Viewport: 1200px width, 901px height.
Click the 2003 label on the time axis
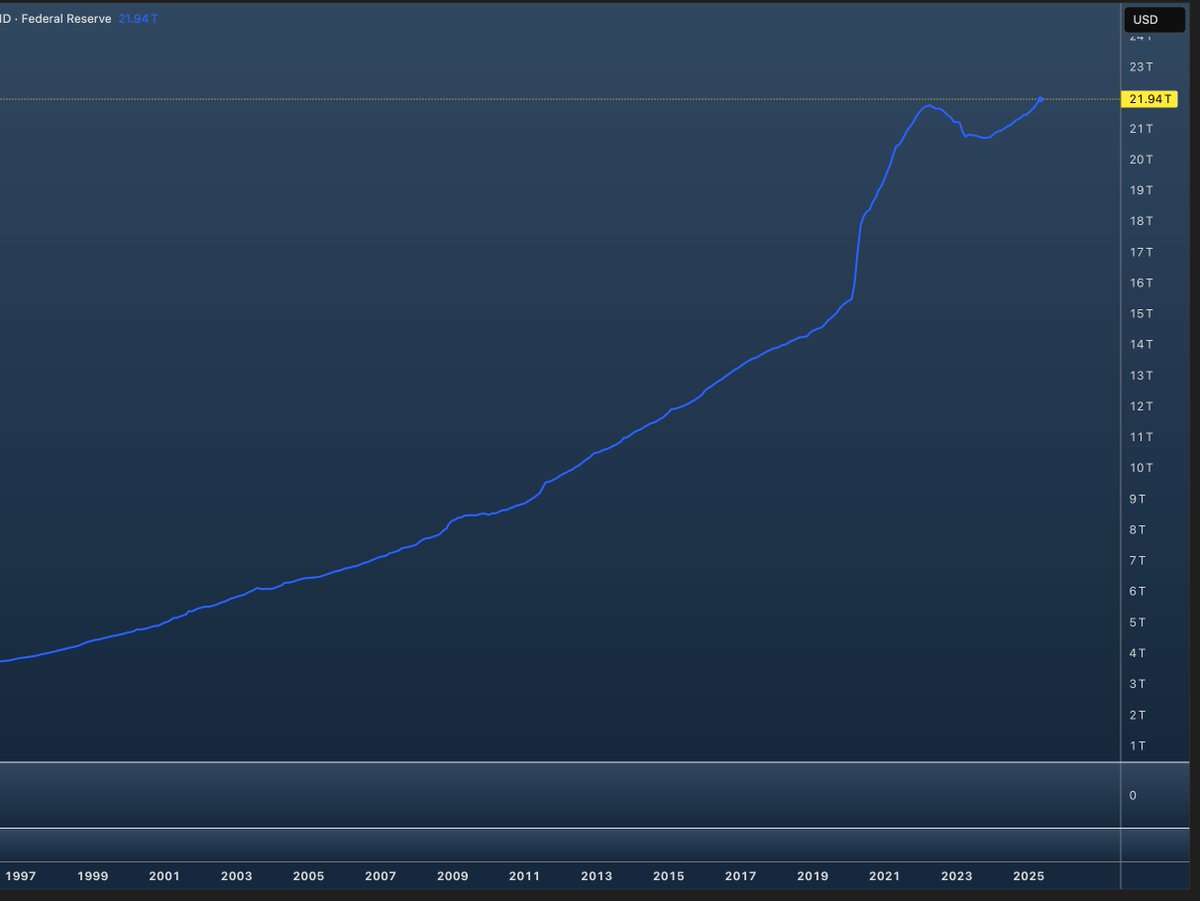(237, 876)
